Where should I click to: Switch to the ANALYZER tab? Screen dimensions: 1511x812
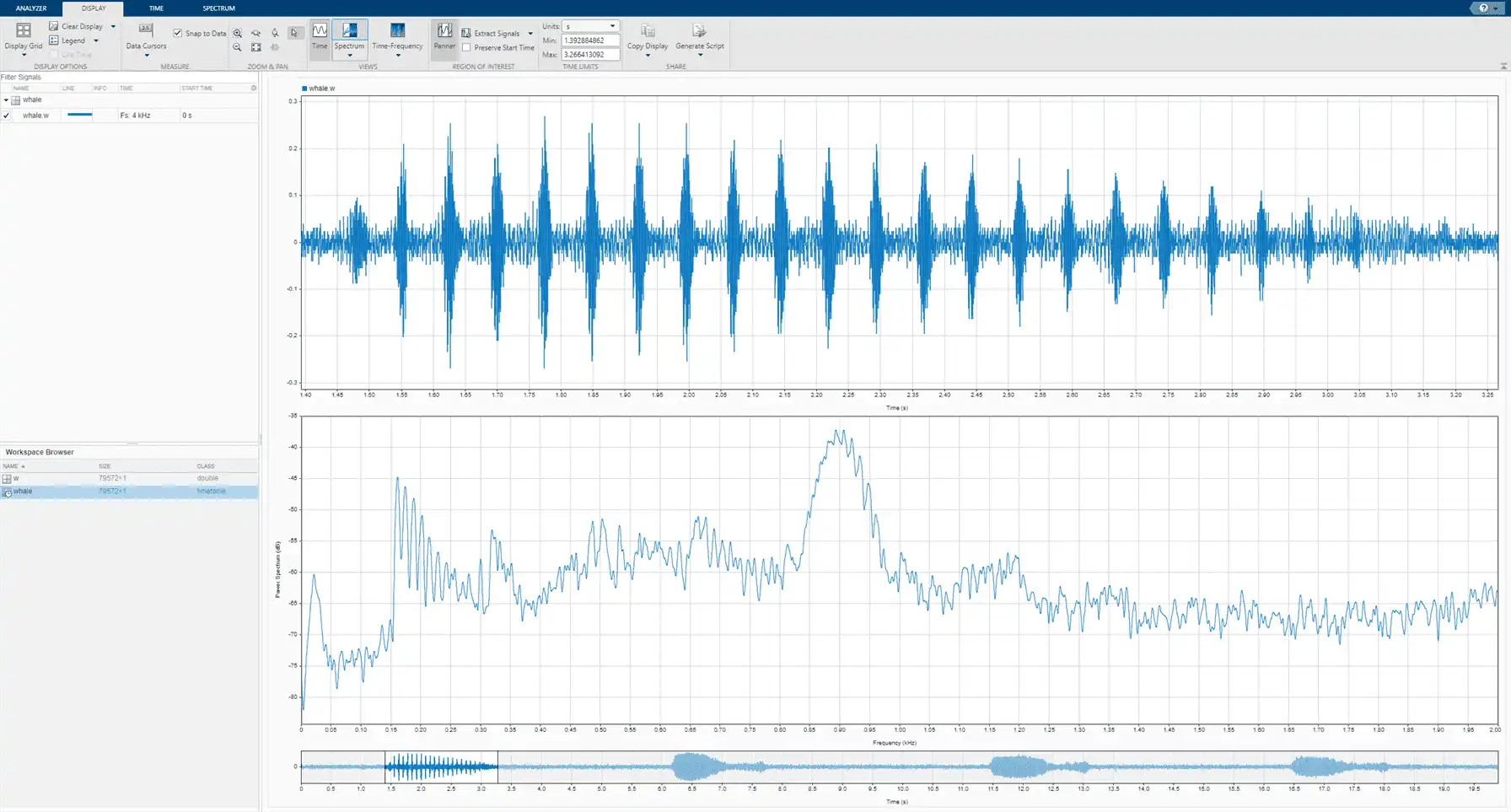[31, 8]
